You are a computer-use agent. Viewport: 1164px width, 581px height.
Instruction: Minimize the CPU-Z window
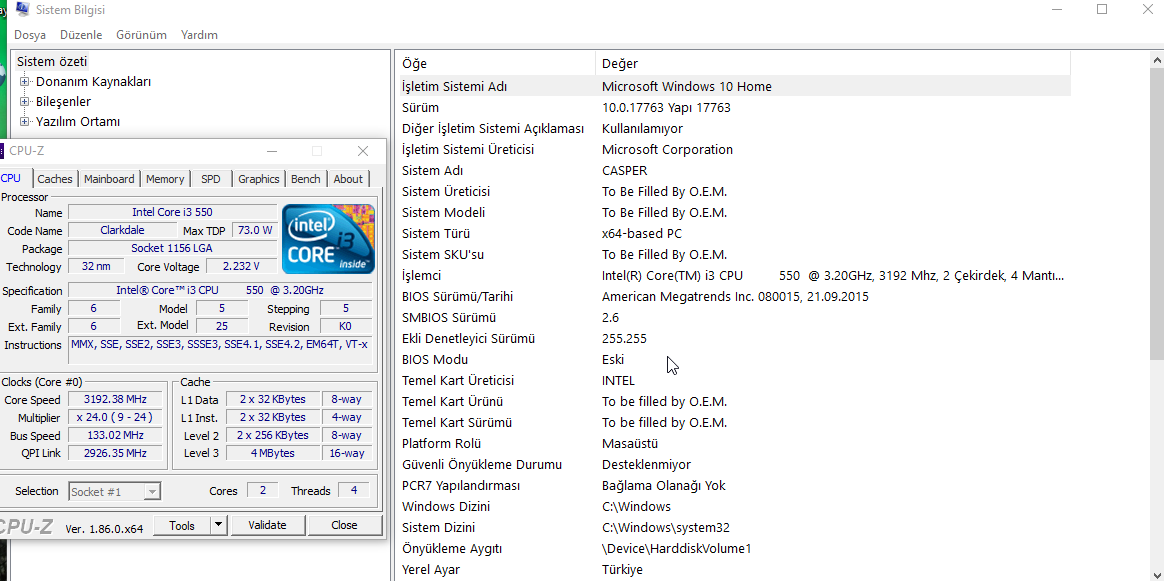point(272,151)
